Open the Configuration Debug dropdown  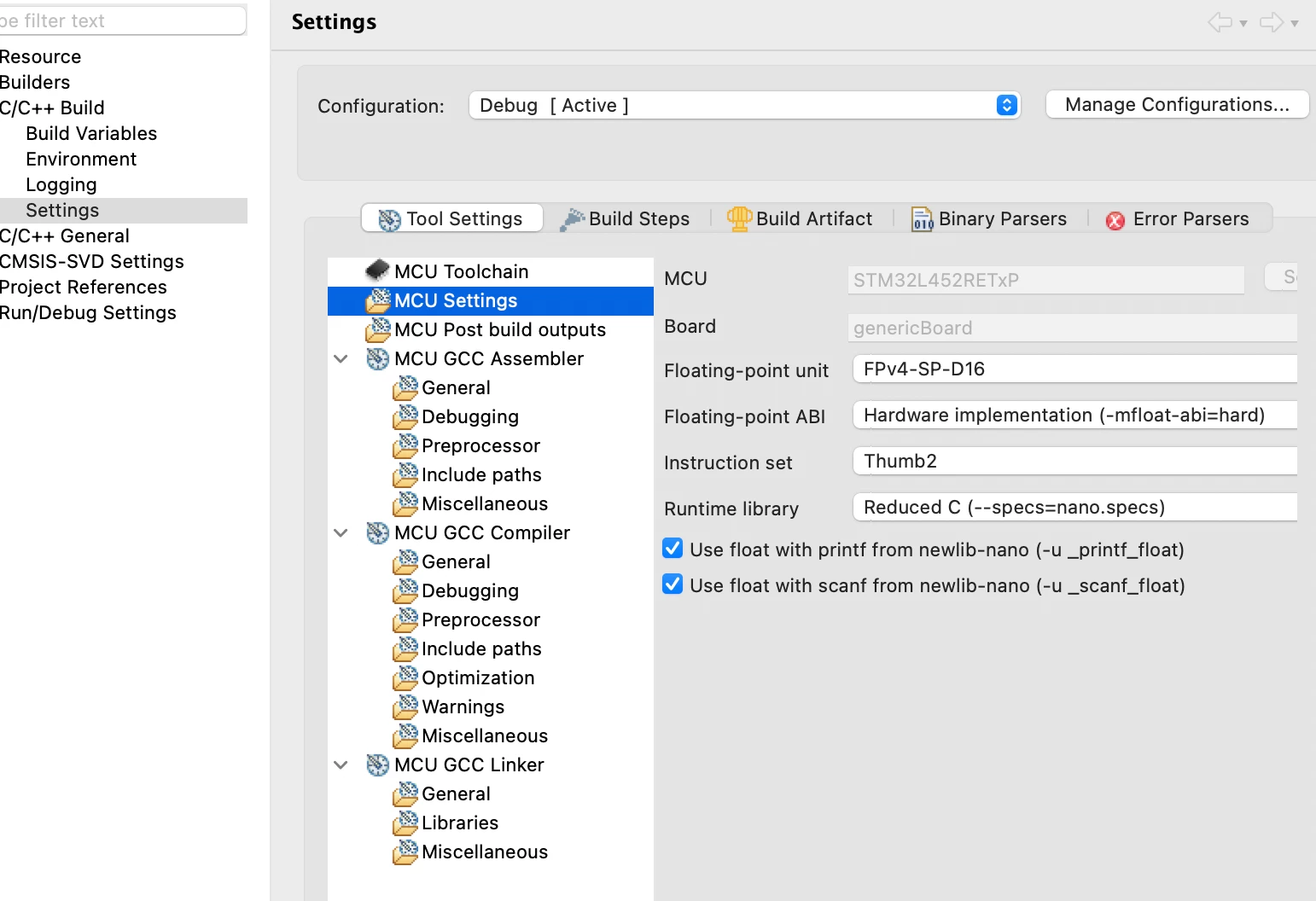pyautogui.click(x=744, y=105)
